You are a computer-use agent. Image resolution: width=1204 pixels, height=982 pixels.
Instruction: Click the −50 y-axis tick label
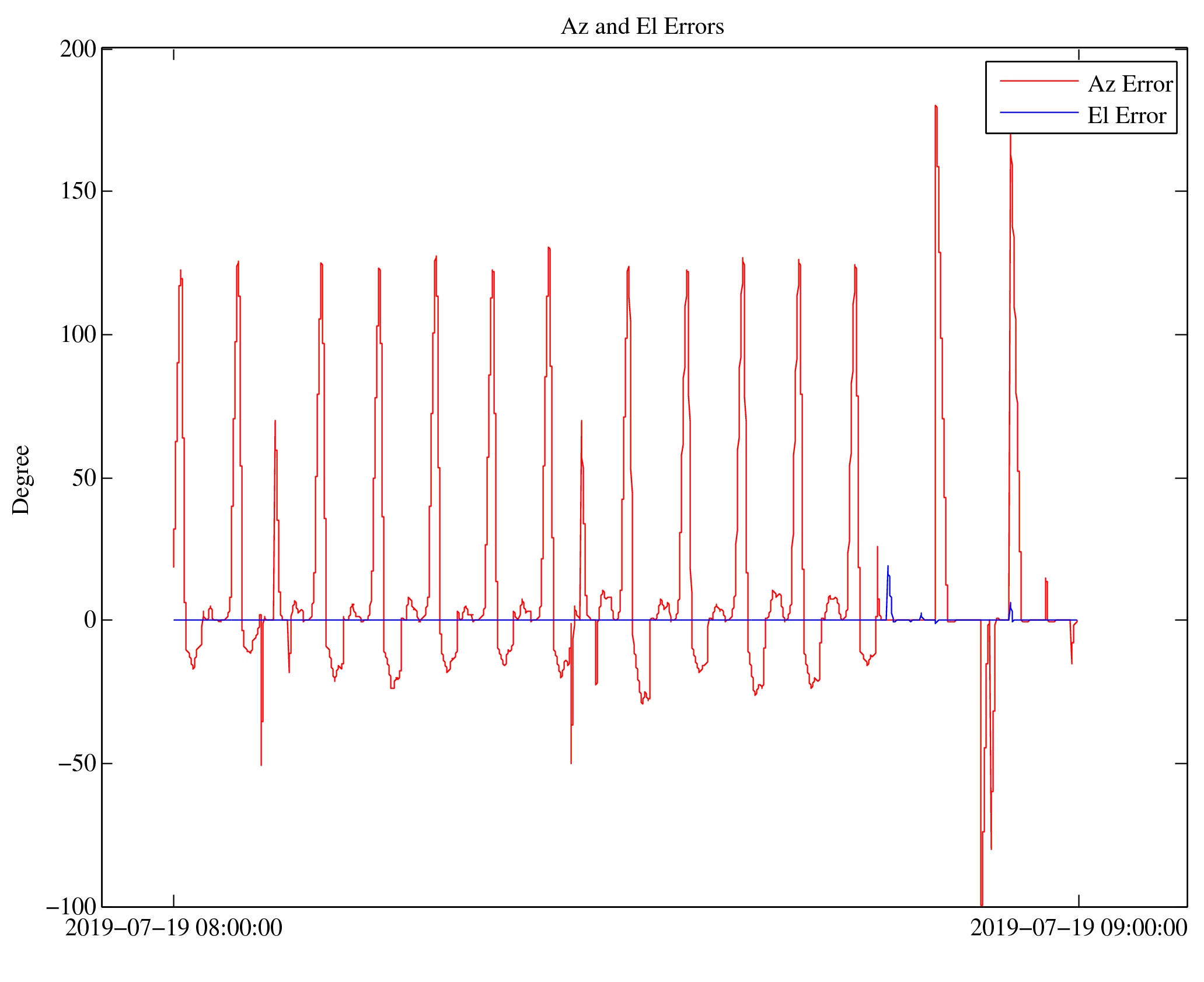tap(77, 763)
